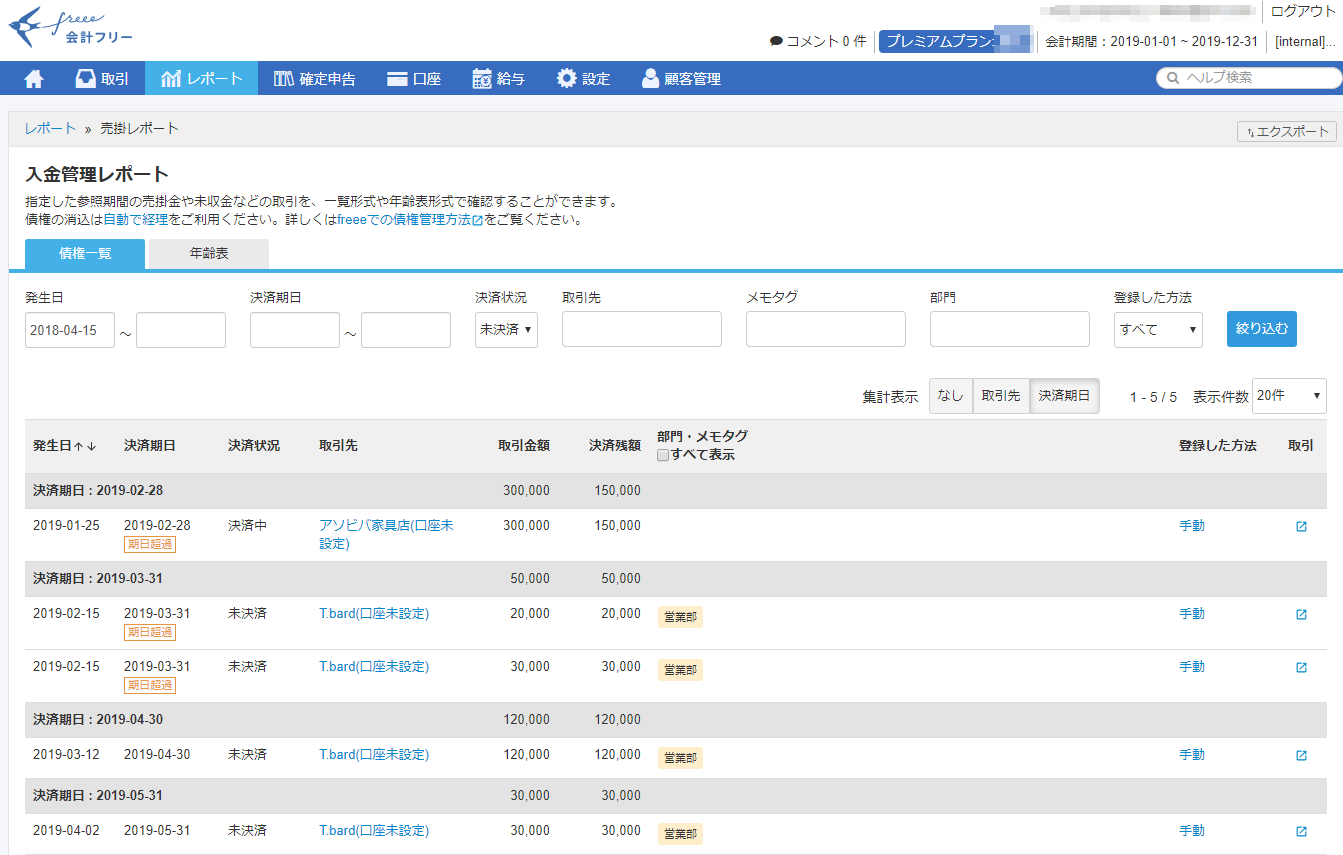The height and width of the screenshot is (855, 1343).
Task: Open the 設定 gear menu
Action: pos(583,78)
